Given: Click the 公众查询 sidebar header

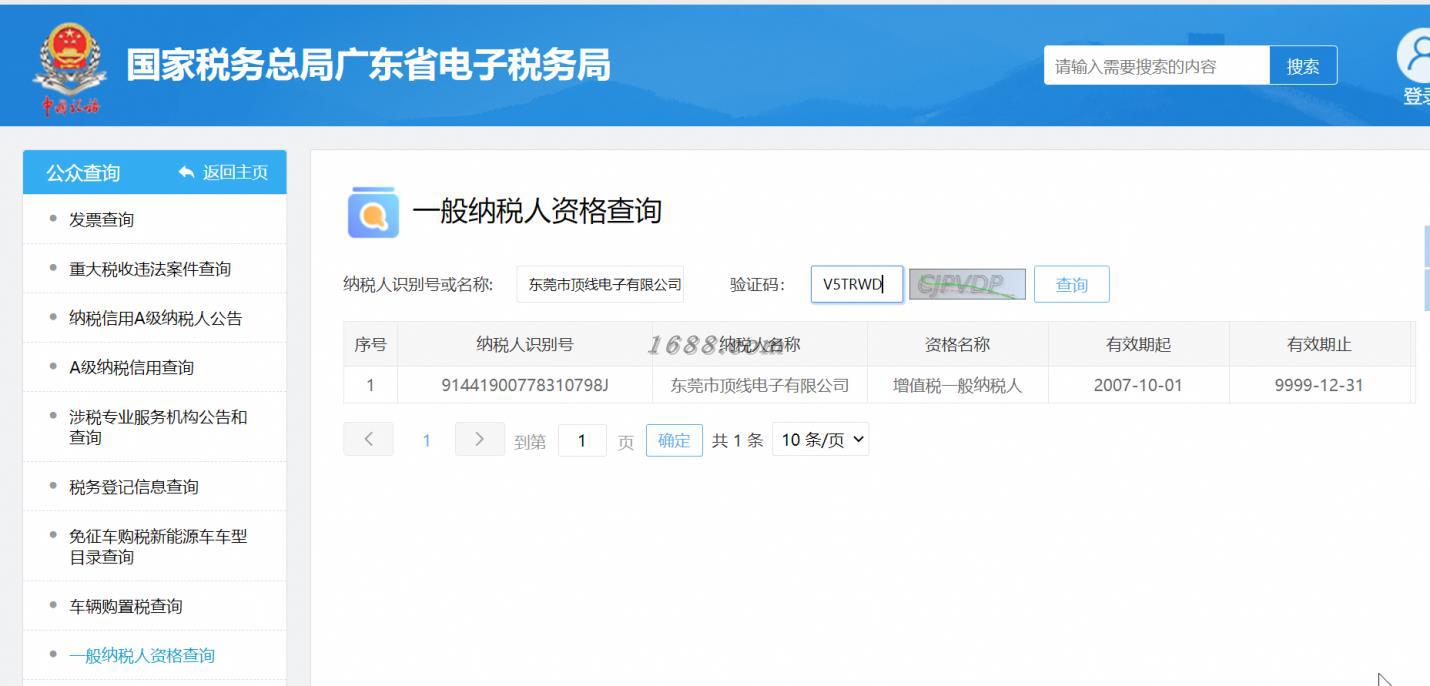Looking at the screenshot, I should pyautogui.click(x=83, y=173).
